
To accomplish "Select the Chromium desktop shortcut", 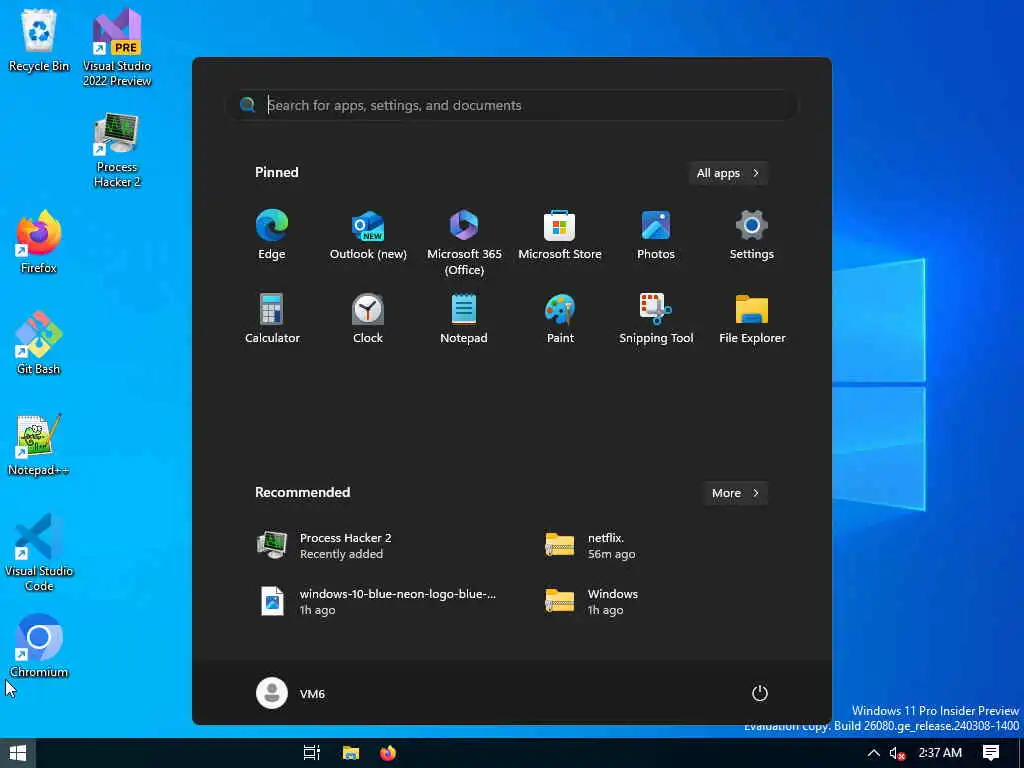I will [x=39, y=647].
